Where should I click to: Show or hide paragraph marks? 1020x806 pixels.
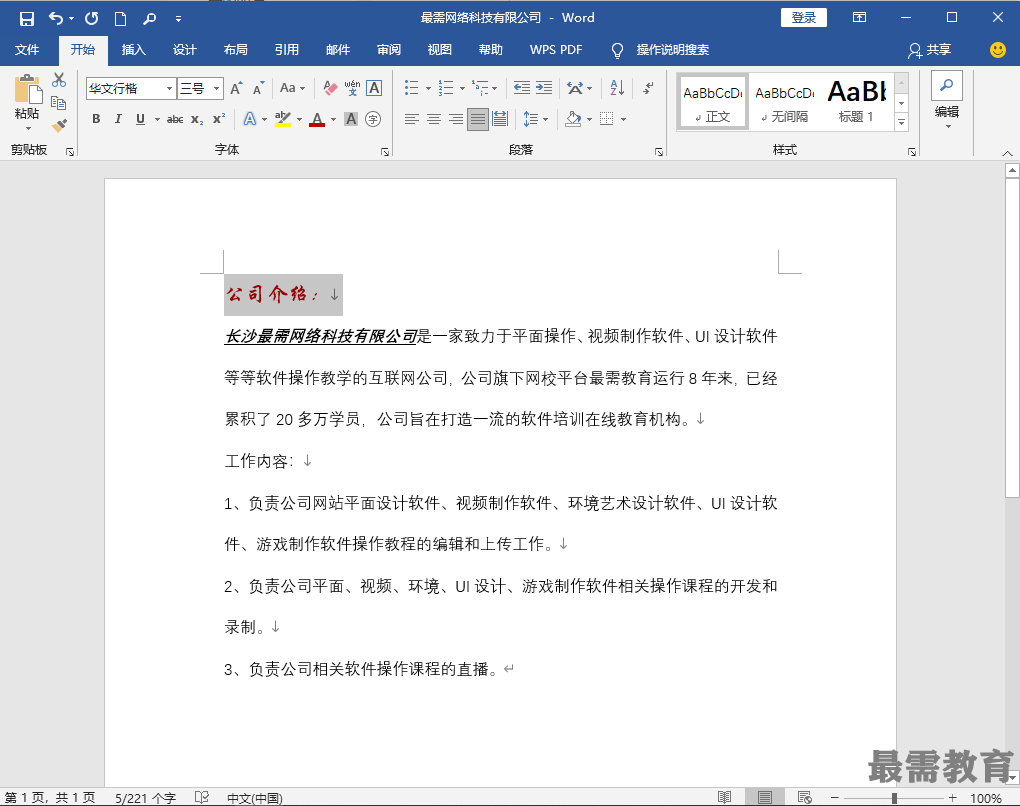[x=649, y=88]
